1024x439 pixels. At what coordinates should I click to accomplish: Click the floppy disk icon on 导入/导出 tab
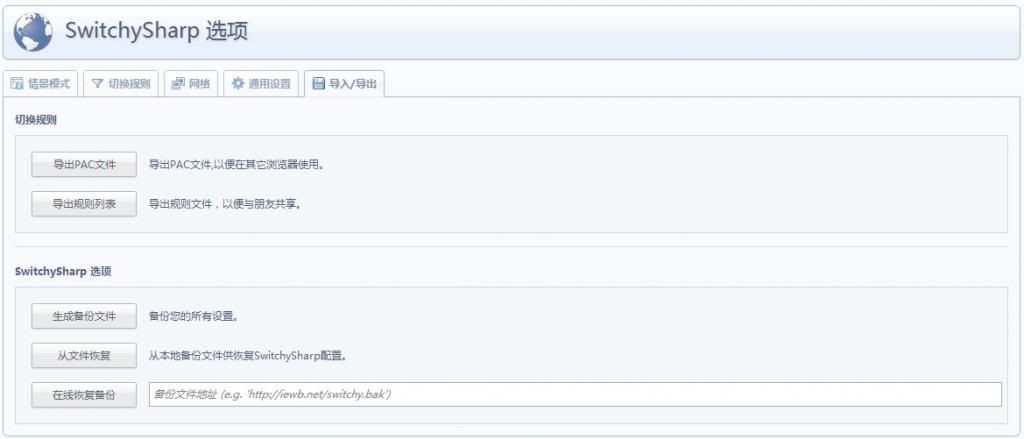tap(318, 84)
